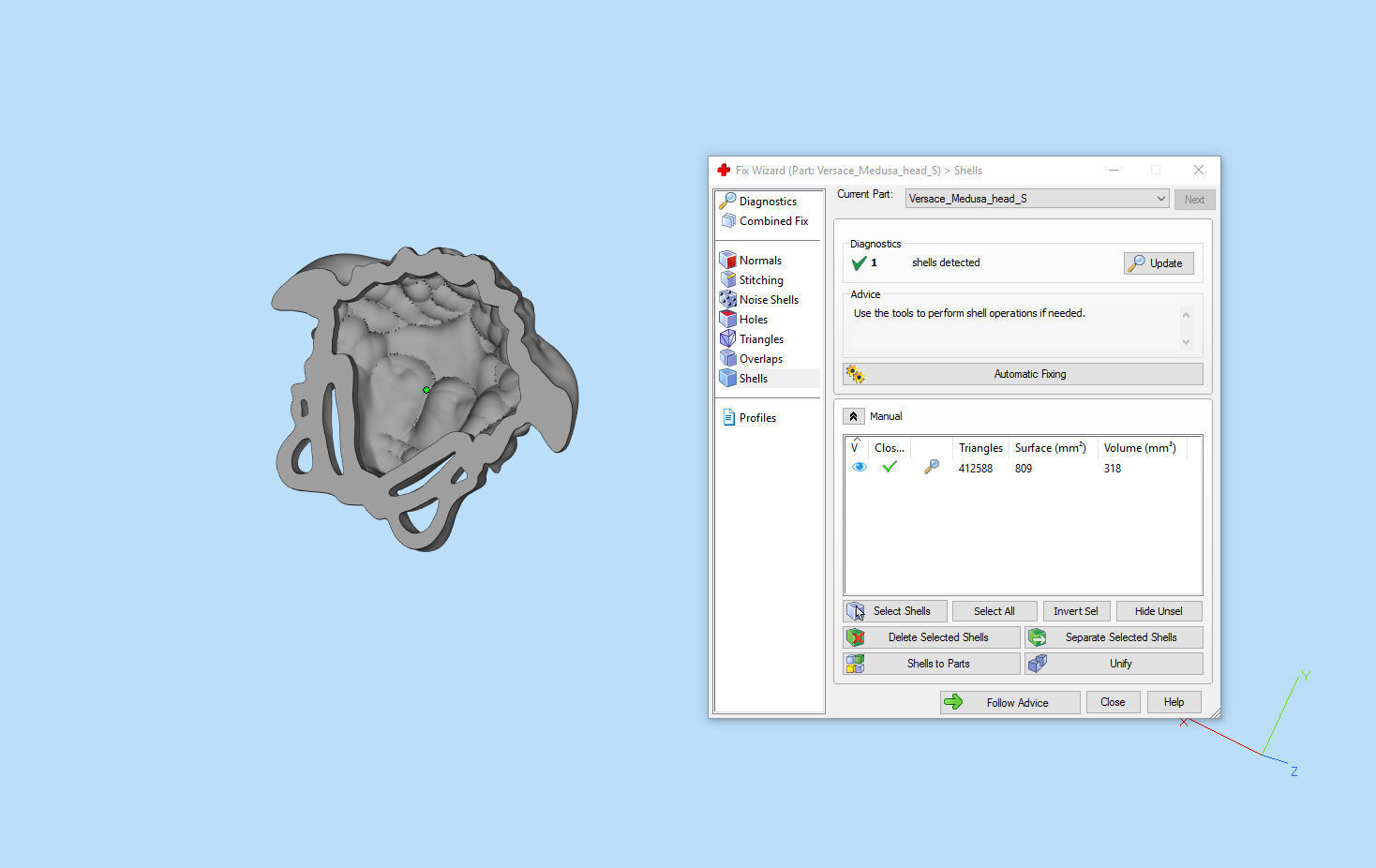Click the Diagnostics magnifier icon

click(727, 201)
